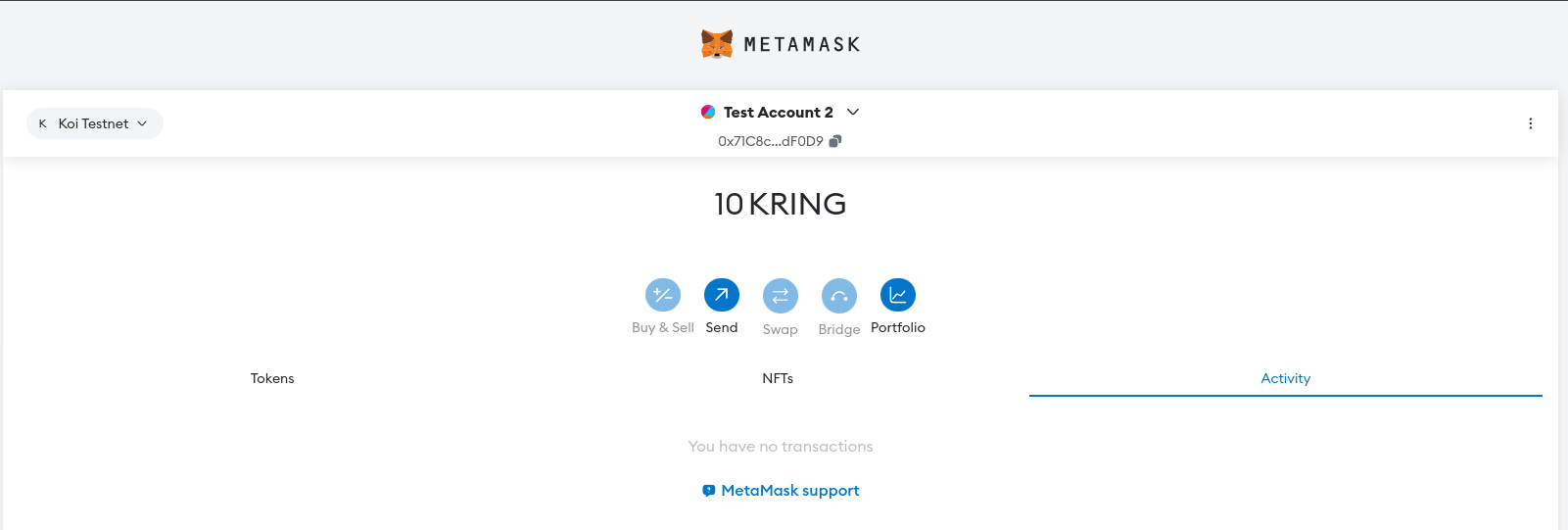
Task: Select the Activity tab
Action: [1285, 378]
